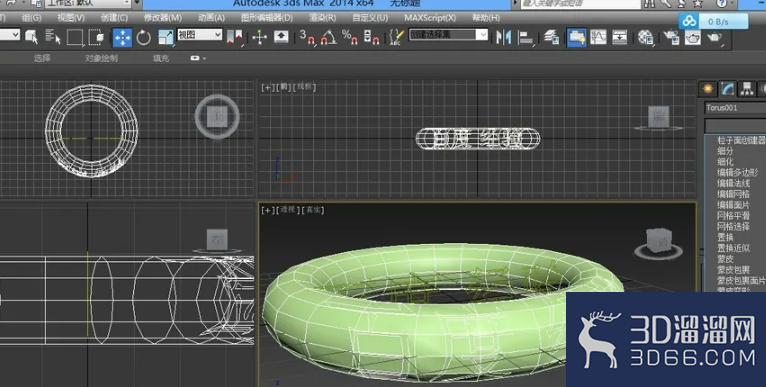
Task: Activate Select and Move tool
Action: click(122, 37)
